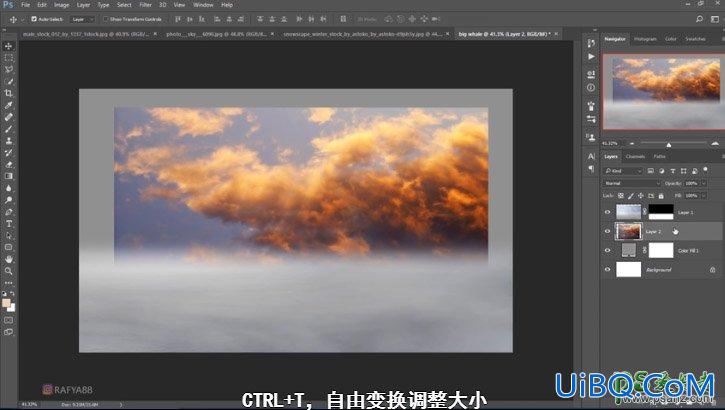The image size is (725, 410).
Task: Change the screen mode
Action: [9, 332]
